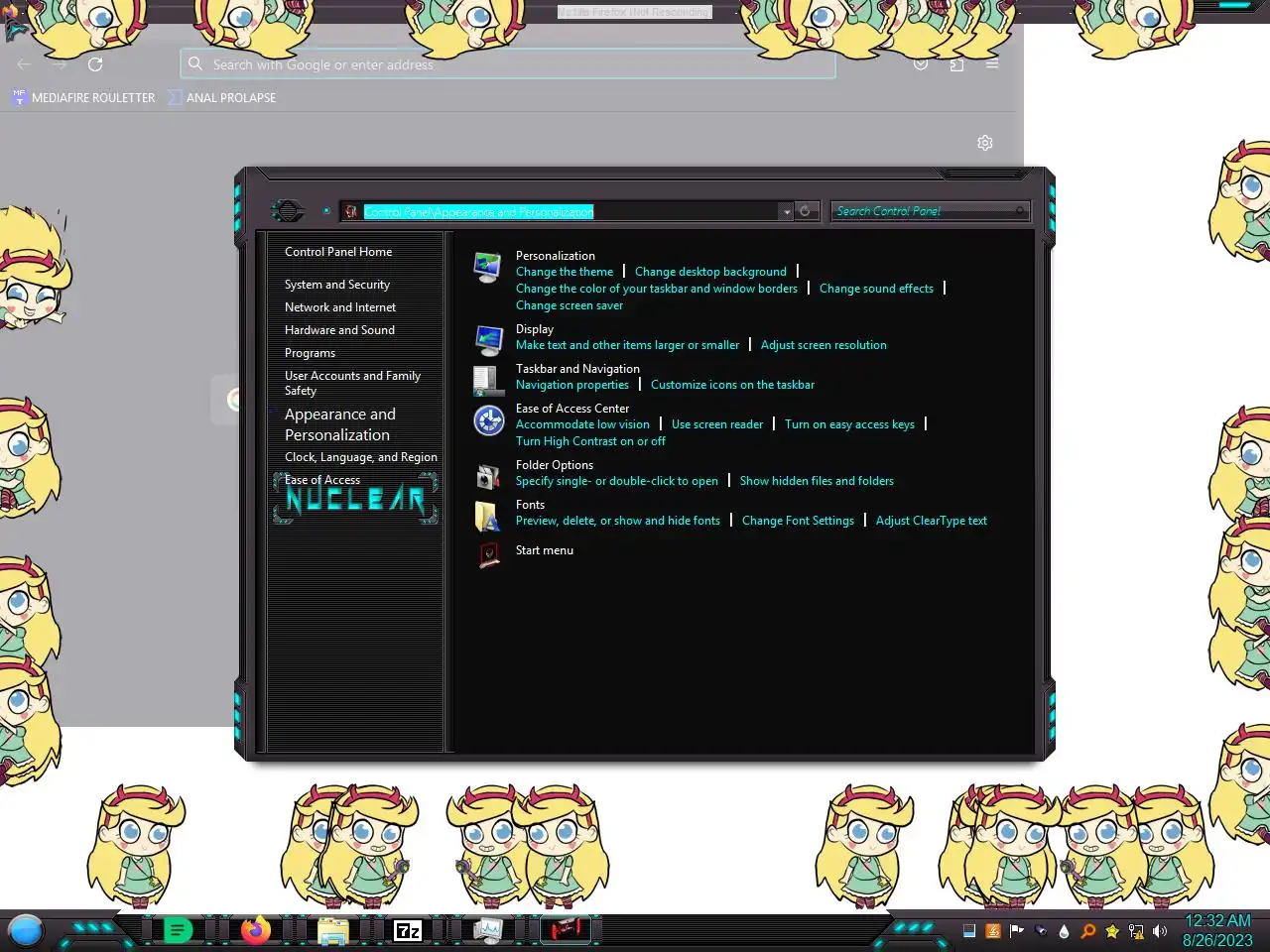Click the Fonts folder icon
The height and width of the screenshot is (952, 1270).
pyautogui.click(x=487, y=517)
